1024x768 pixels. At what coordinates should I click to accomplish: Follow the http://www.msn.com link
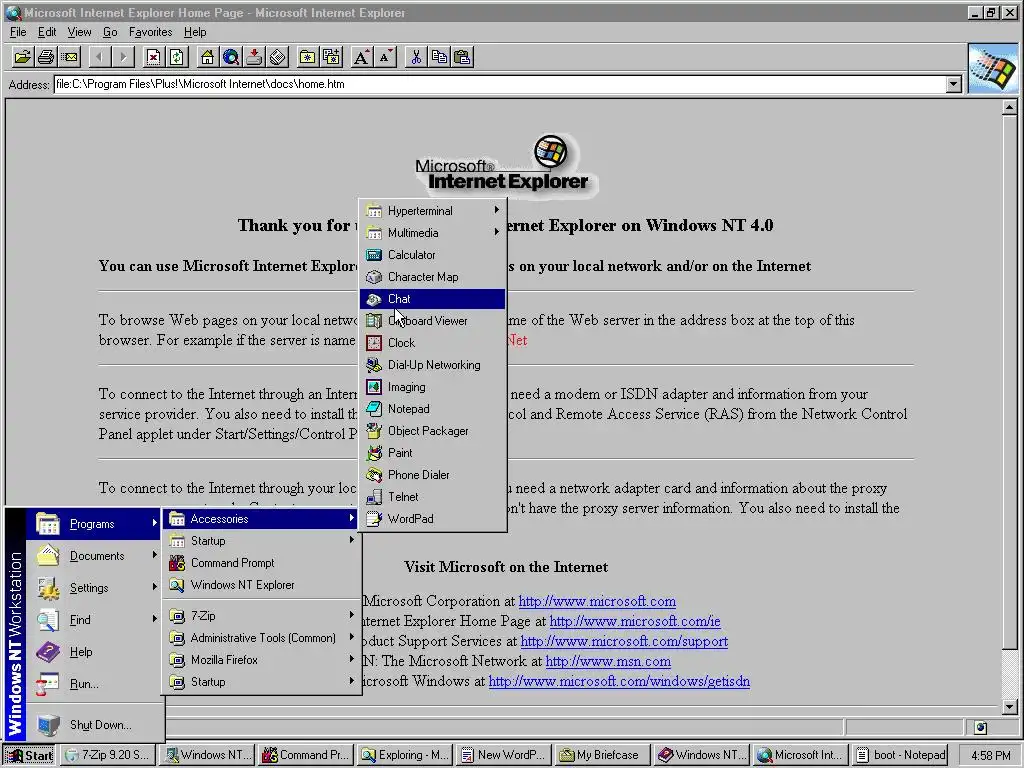[608, 662]
